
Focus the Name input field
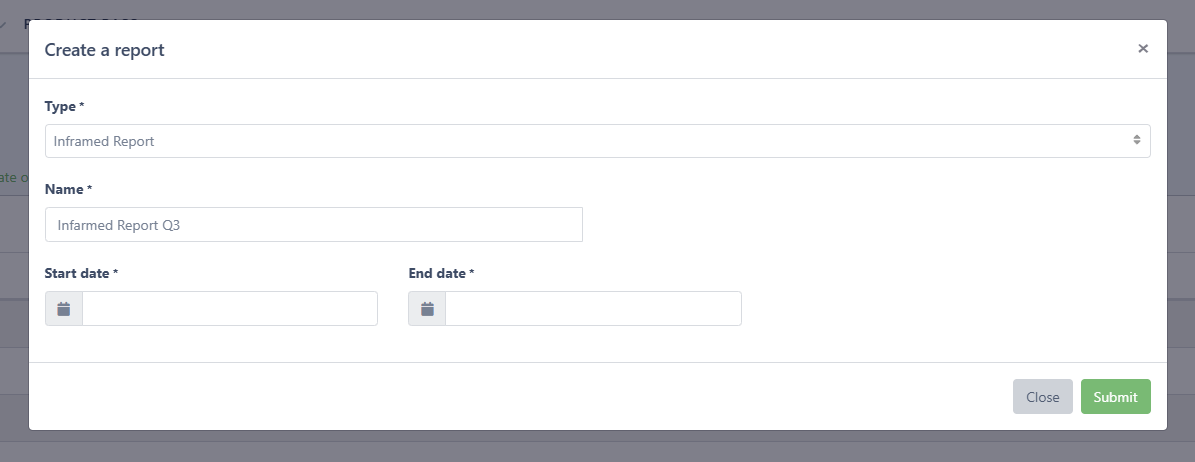314,225
